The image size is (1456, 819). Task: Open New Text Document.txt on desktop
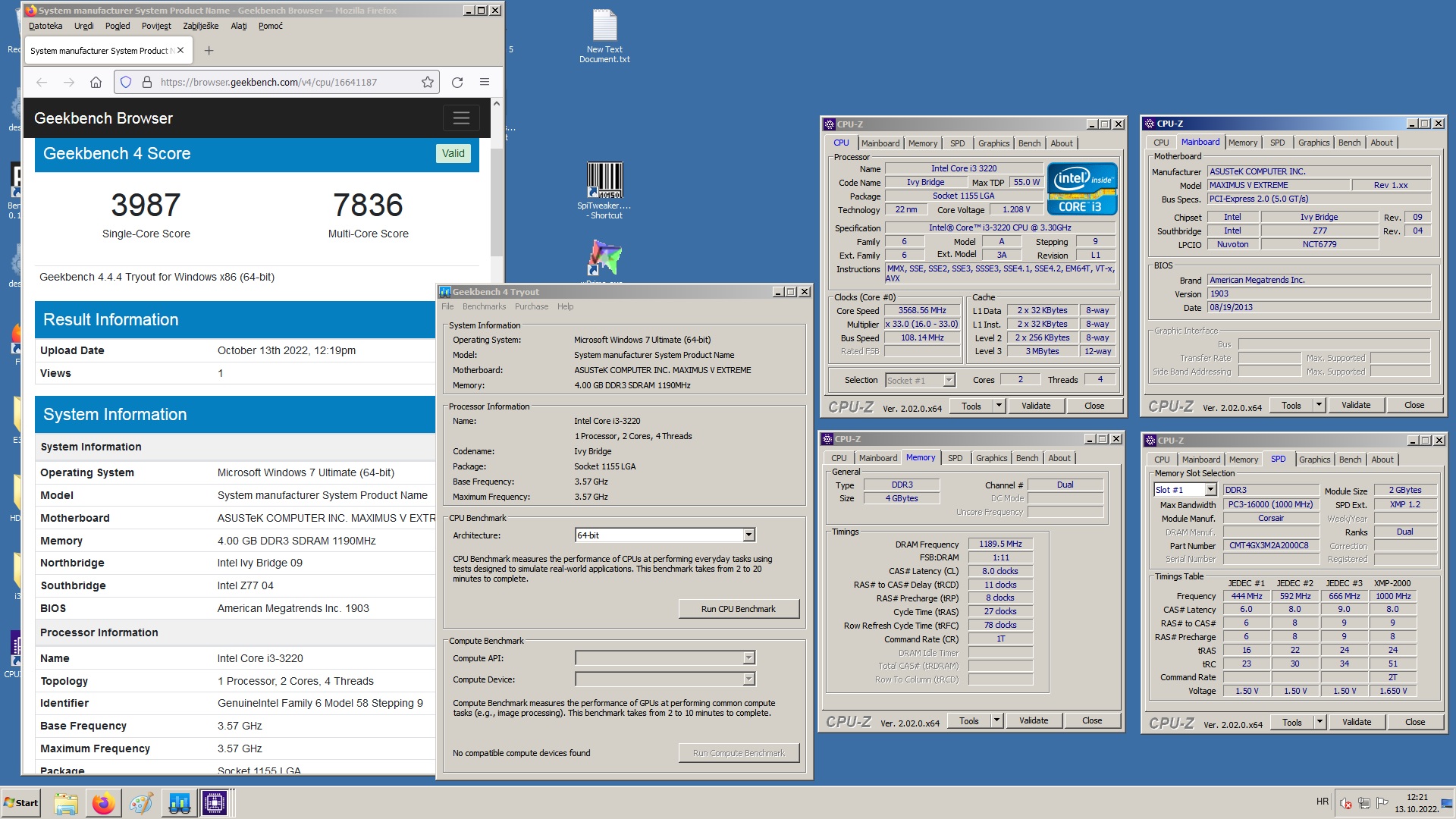[x=604, y=36]
